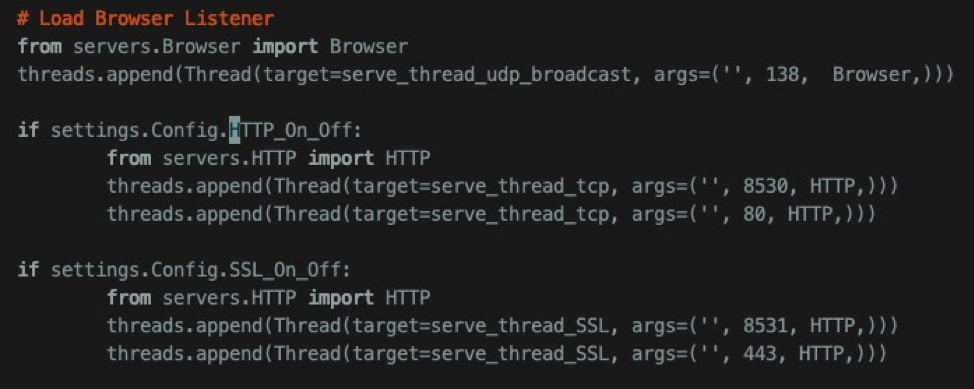Click 'from servers.HTTP import HTTP' under SSL_On_Off

click(x=268, y=298)
